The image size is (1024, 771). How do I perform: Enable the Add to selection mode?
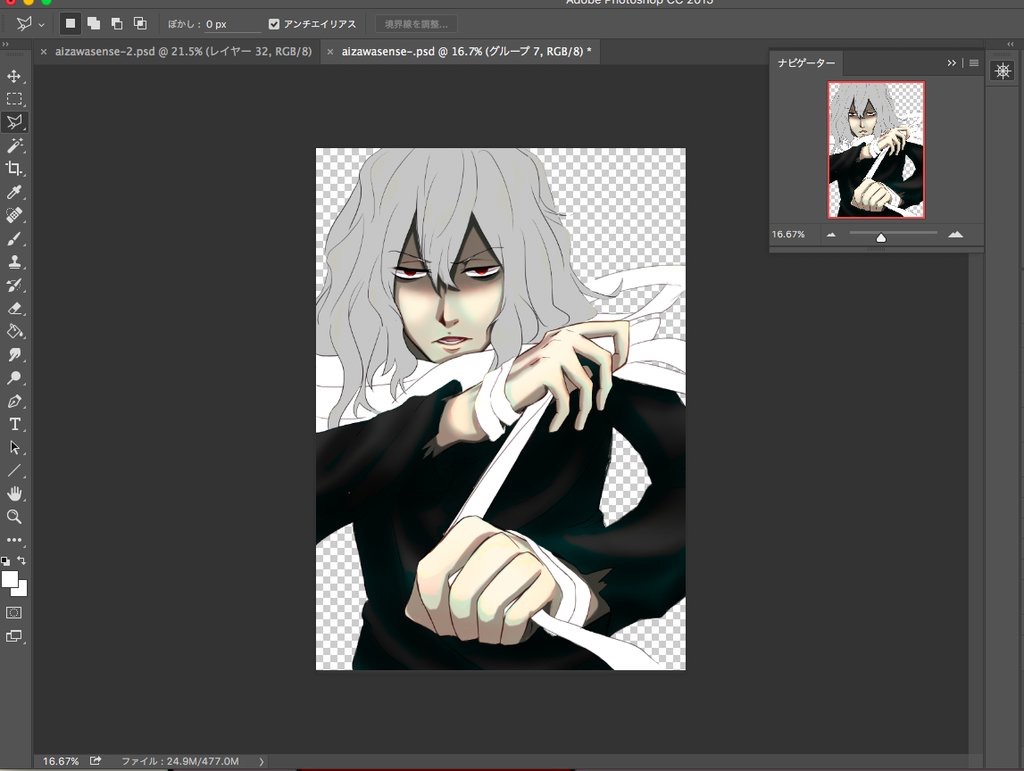coord(93,24)
